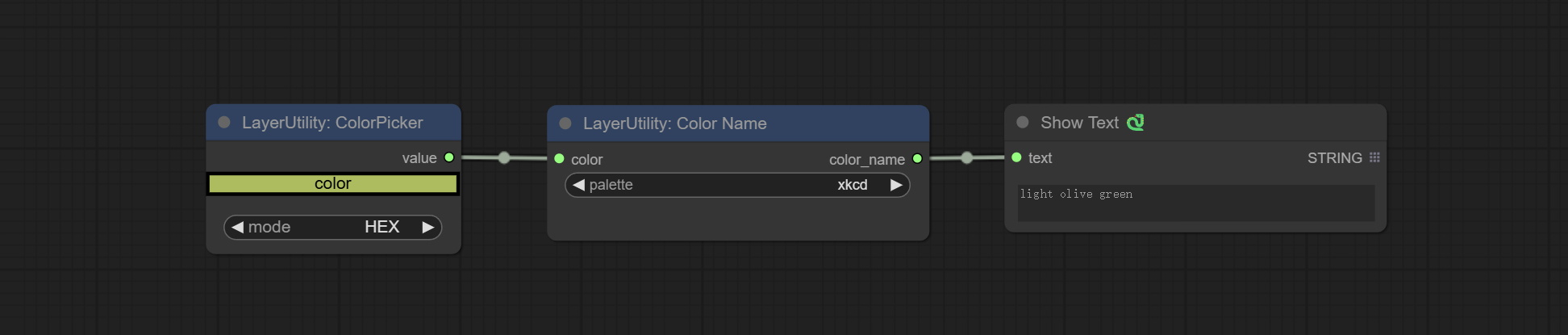Collapse the LayerUtility: Color Name node via its dot
The height and width of the screenshot is (335, 1568).
tap(565, 124)
